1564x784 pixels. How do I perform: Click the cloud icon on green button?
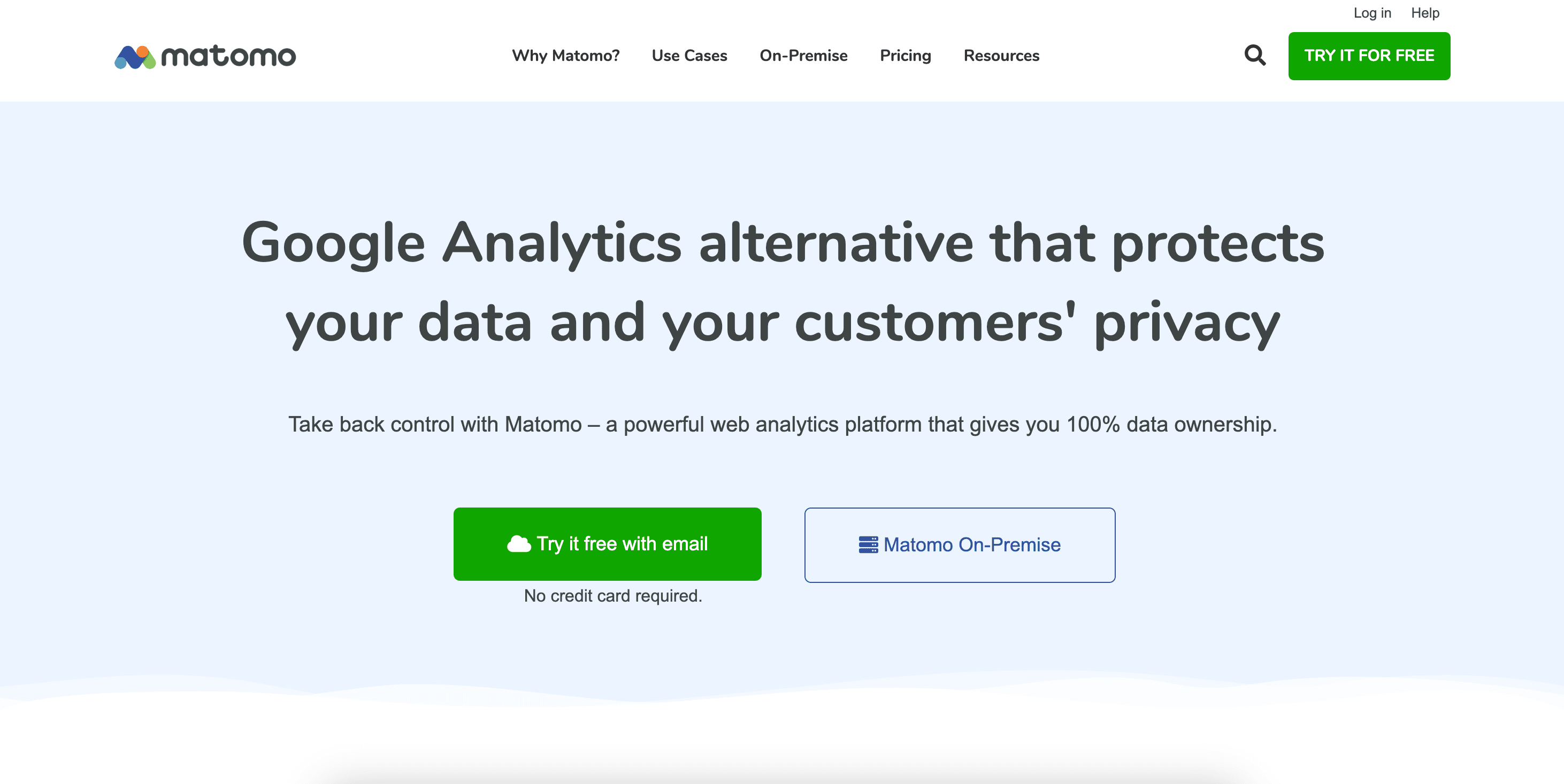pyautogui.click(x=518, y=544)
